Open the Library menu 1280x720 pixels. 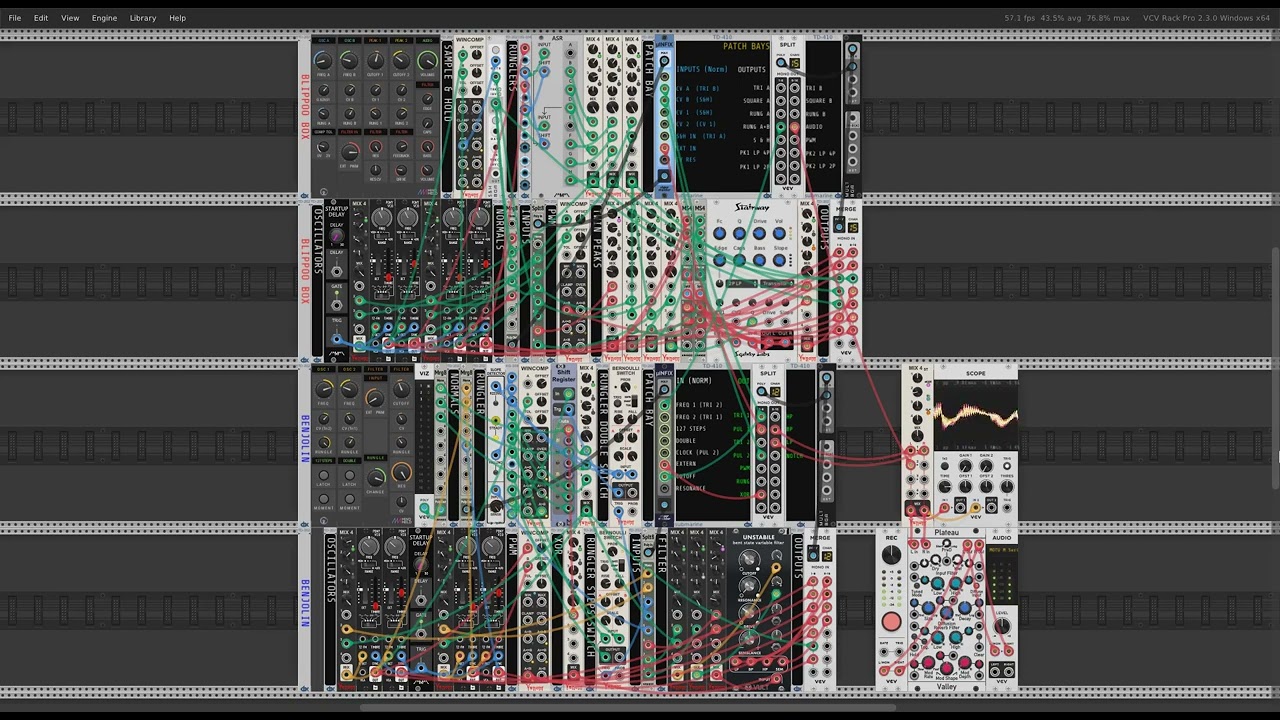[143, 18]
